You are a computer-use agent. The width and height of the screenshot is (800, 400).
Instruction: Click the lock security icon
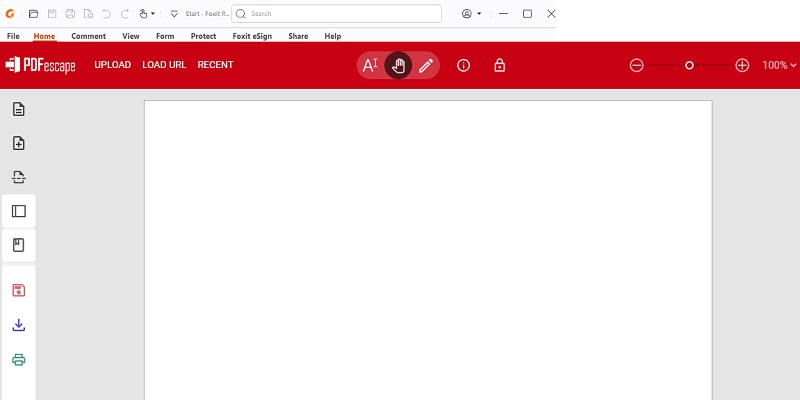[x=499, y=65]
